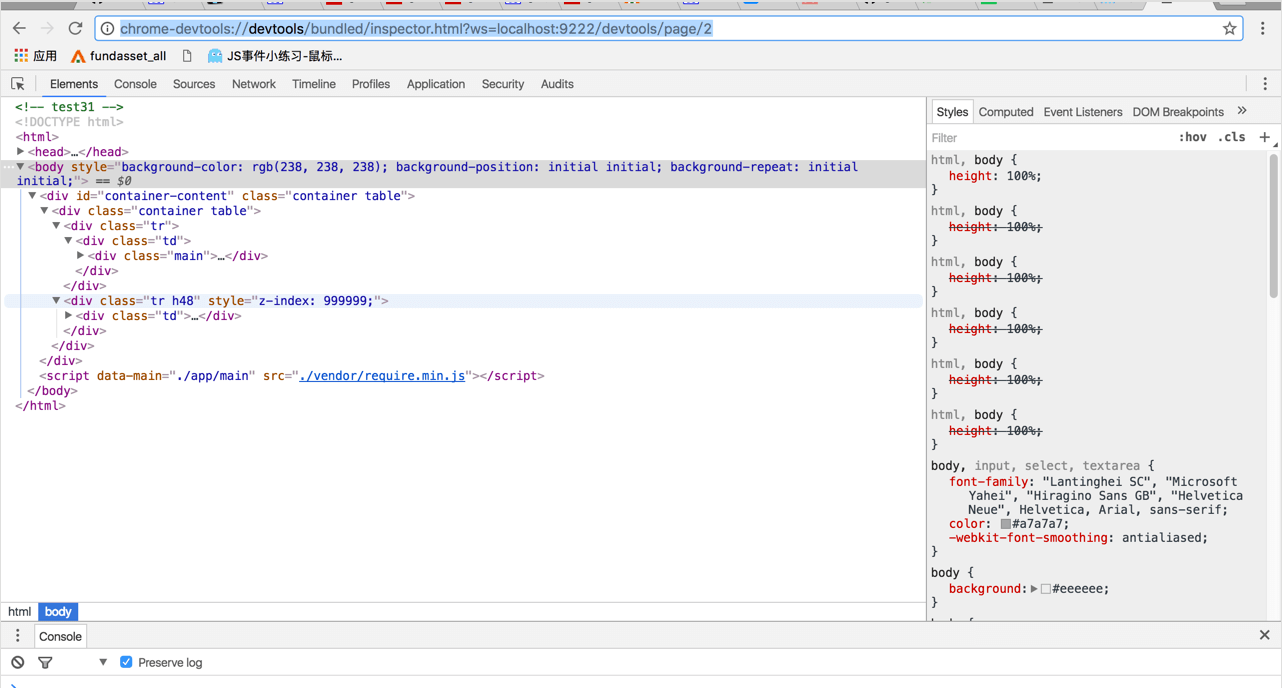Open the Sources panel tab
Screen dimensions: 1282x688
click(194, 85)
